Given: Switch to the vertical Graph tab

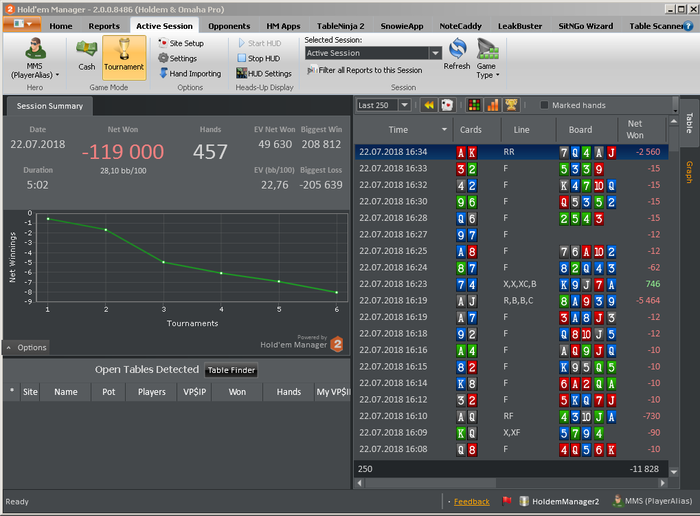Looking at the screenshot, I should tap(689, 172).
